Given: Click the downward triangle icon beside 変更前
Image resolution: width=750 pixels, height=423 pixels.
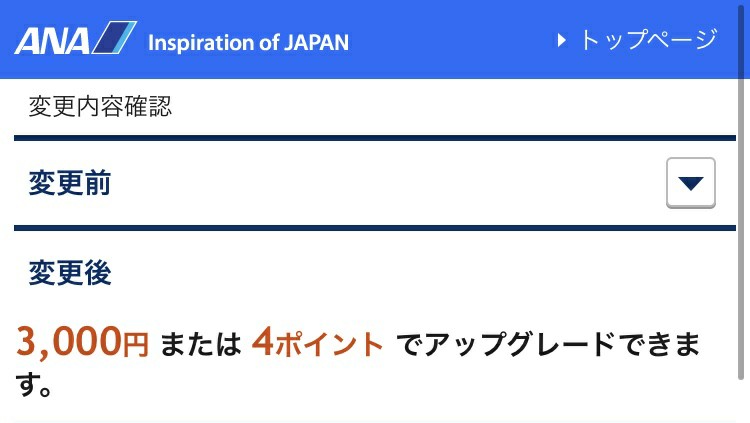Looking at the screenshot, I should tap(691, 183).
